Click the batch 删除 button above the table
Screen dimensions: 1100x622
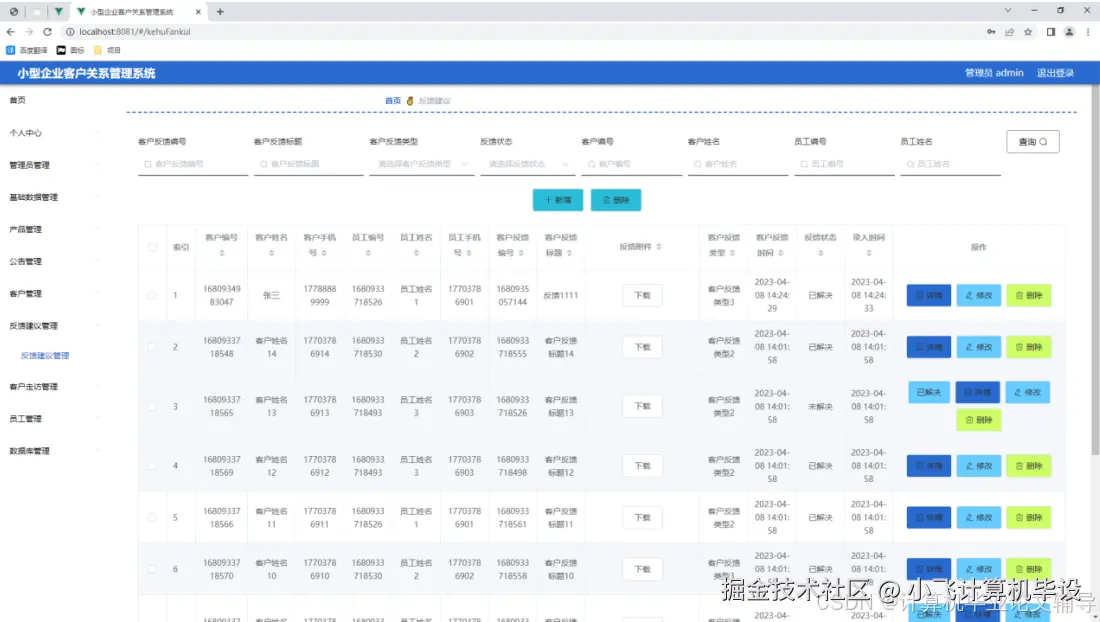pos(616,200)
